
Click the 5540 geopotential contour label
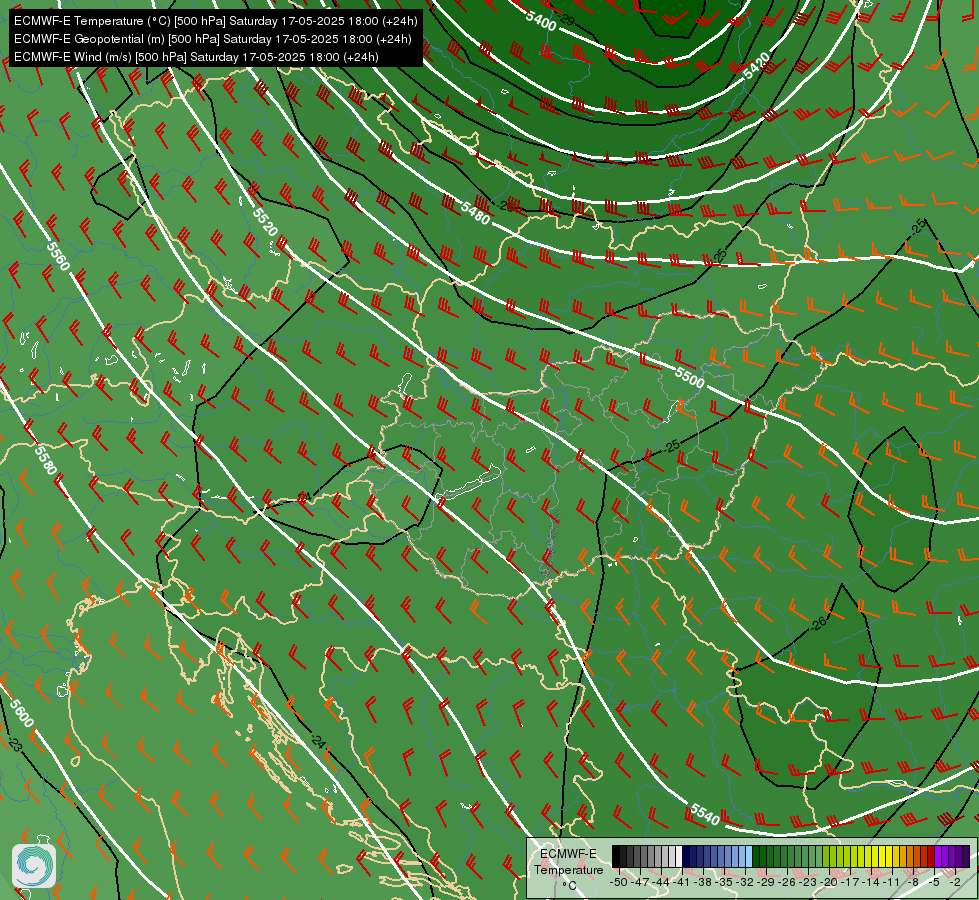click(x=705, y=814)
